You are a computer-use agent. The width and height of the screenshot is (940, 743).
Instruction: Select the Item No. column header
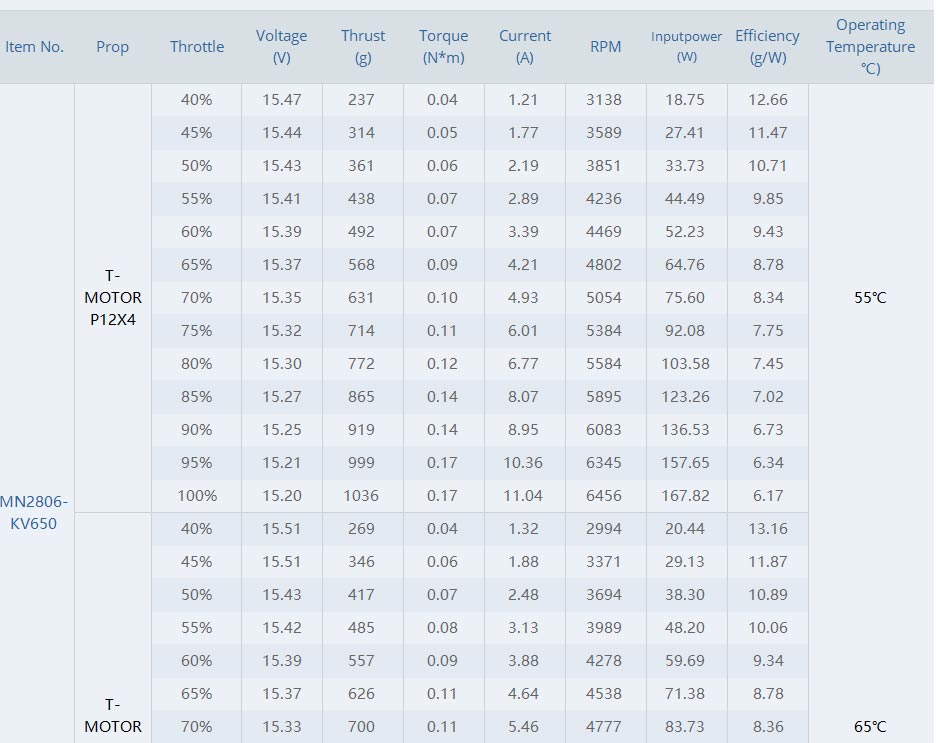point(34,47)
